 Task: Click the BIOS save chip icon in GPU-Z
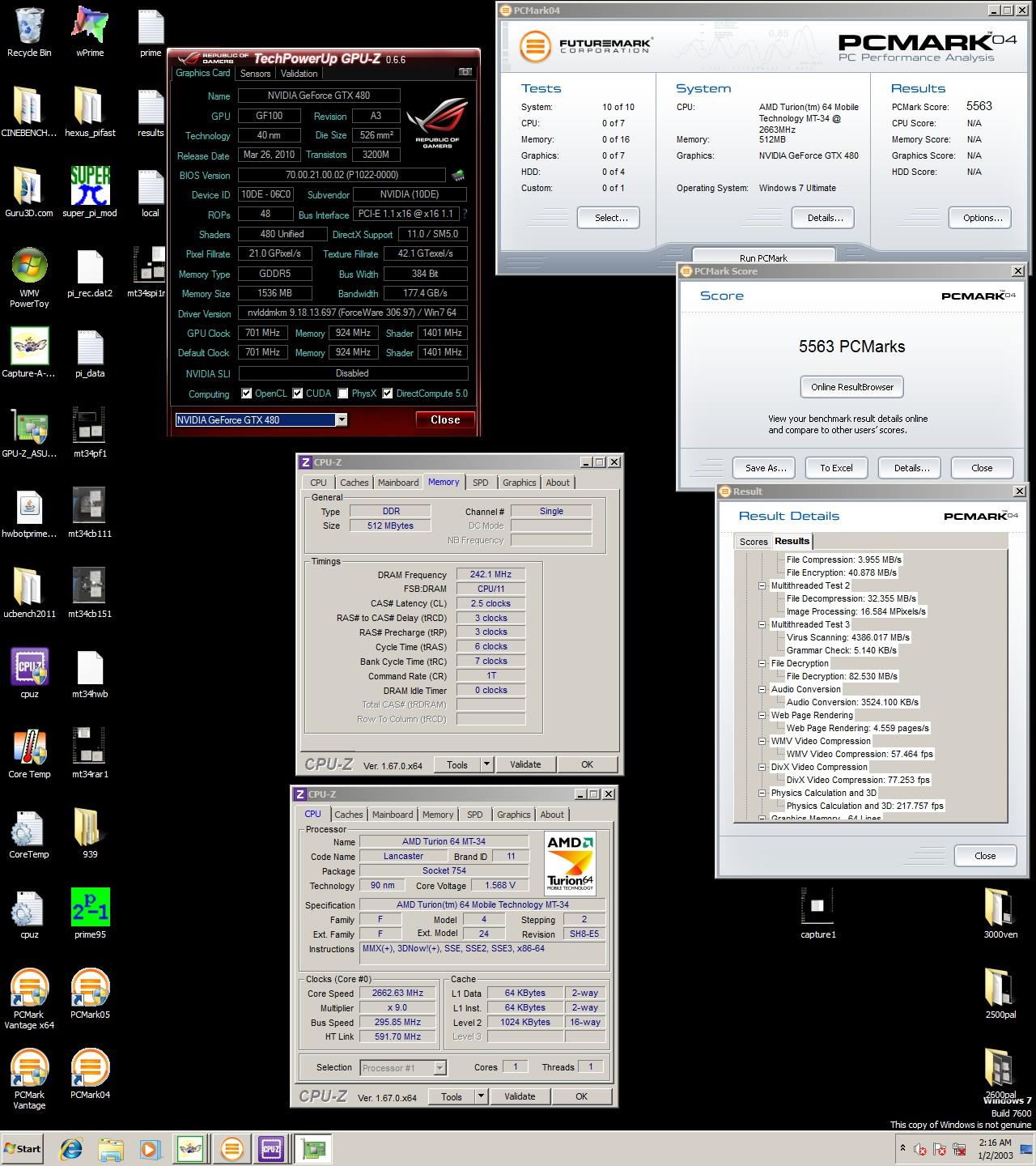(x=458, y=175)
